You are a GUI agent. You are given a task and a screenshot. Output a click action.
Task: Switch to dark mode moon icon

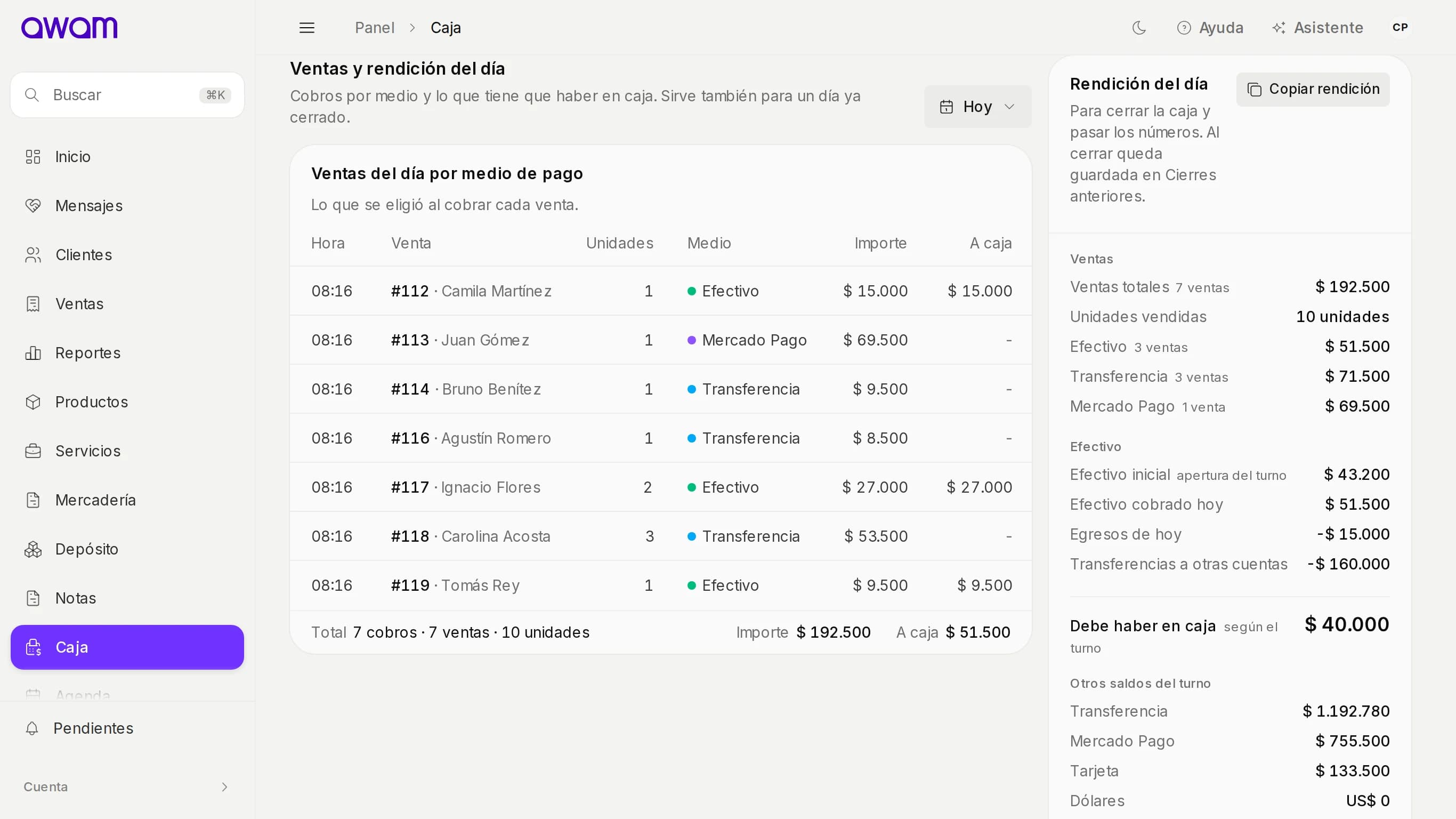pyautogui.click(x=1139, y=28)
